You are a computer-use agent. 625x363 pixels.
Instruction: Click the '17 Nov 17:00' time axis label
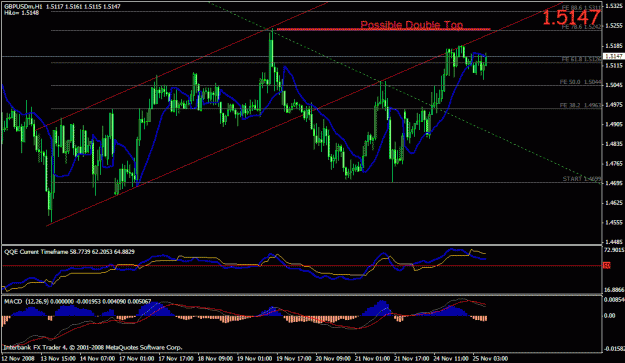[176, 358]
